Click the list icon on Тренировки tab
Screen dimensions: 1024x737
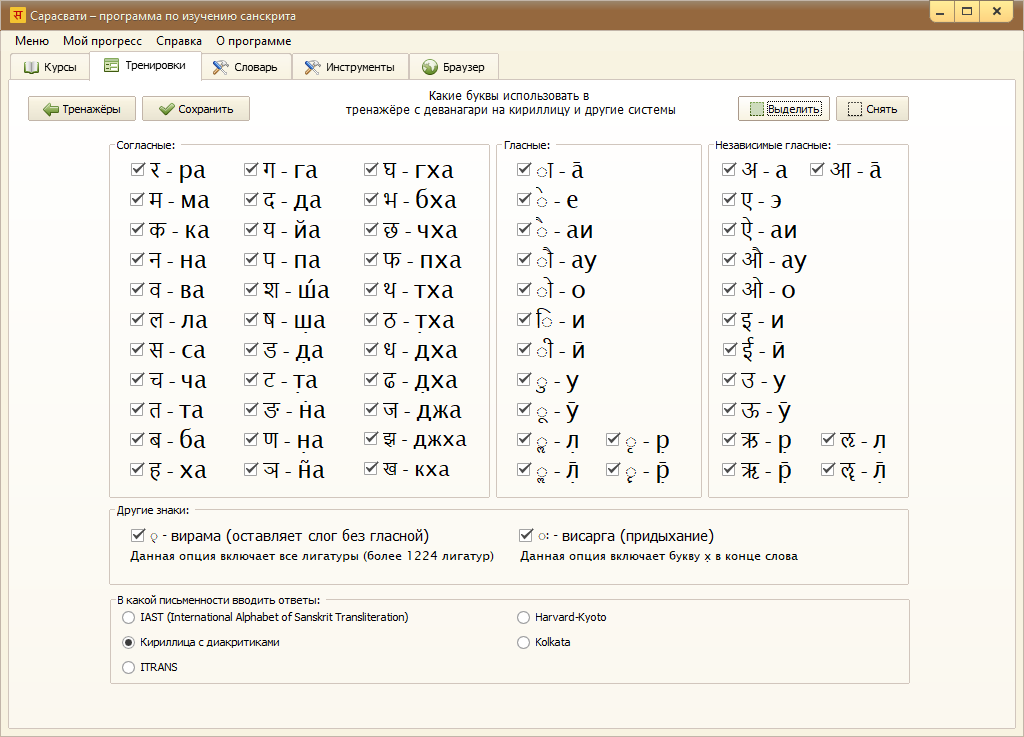pyautogui.click(x=111, y=66)
